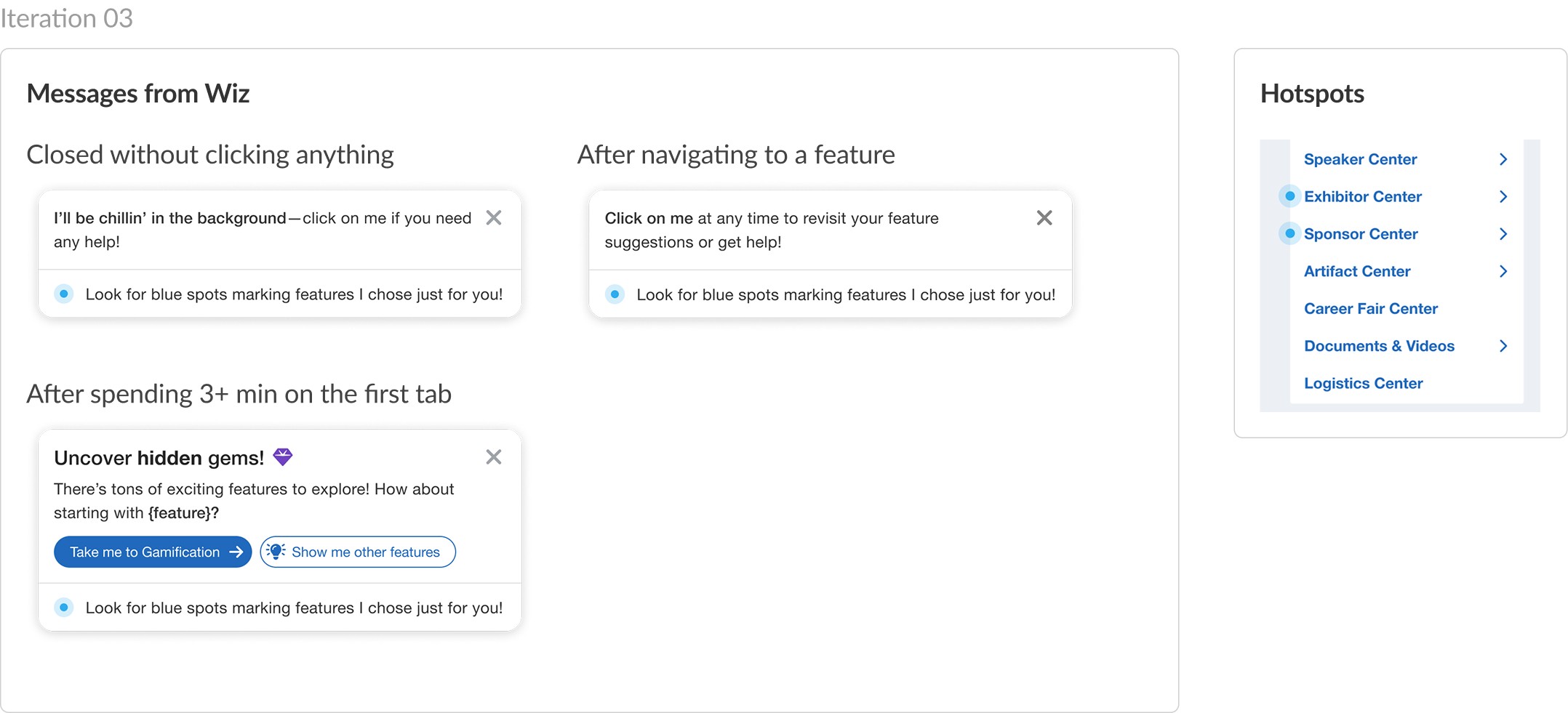
Task: Click the arrow icon in the Gamification button
Action: (x=236, y=552)
